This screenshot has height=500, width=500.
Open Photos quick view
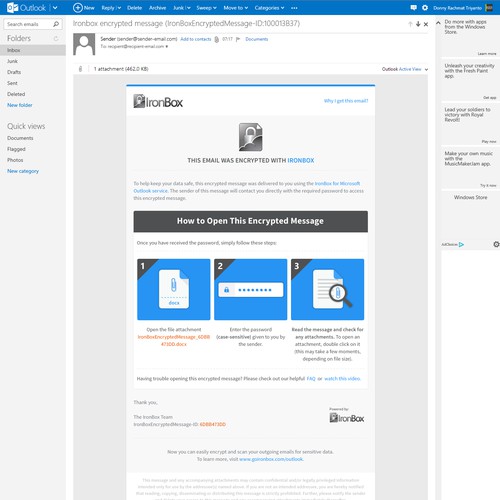[x=15, y=160]
